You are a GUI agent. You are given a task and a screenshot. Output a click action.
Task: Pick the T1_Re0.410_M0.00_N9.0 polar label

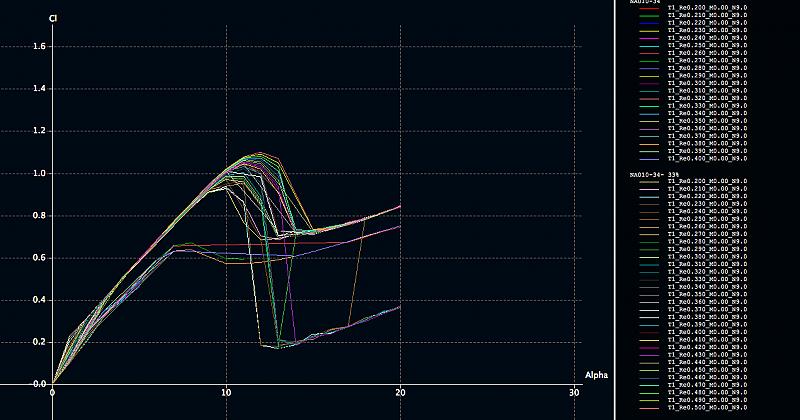point(707,339)
